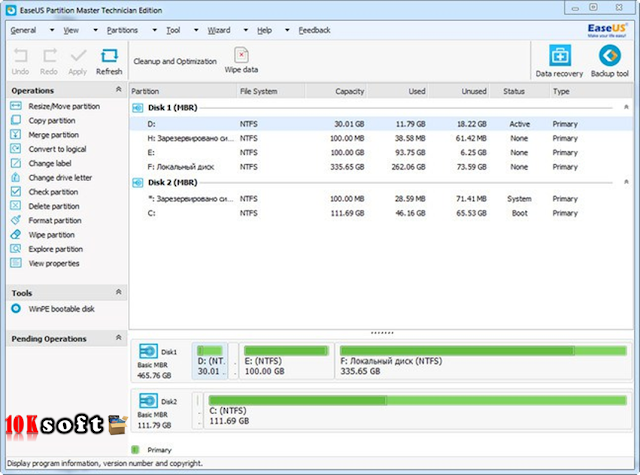Click the Apply checkmark icon
The height and width of the screenshot is (475, 640).
[78, 55]
